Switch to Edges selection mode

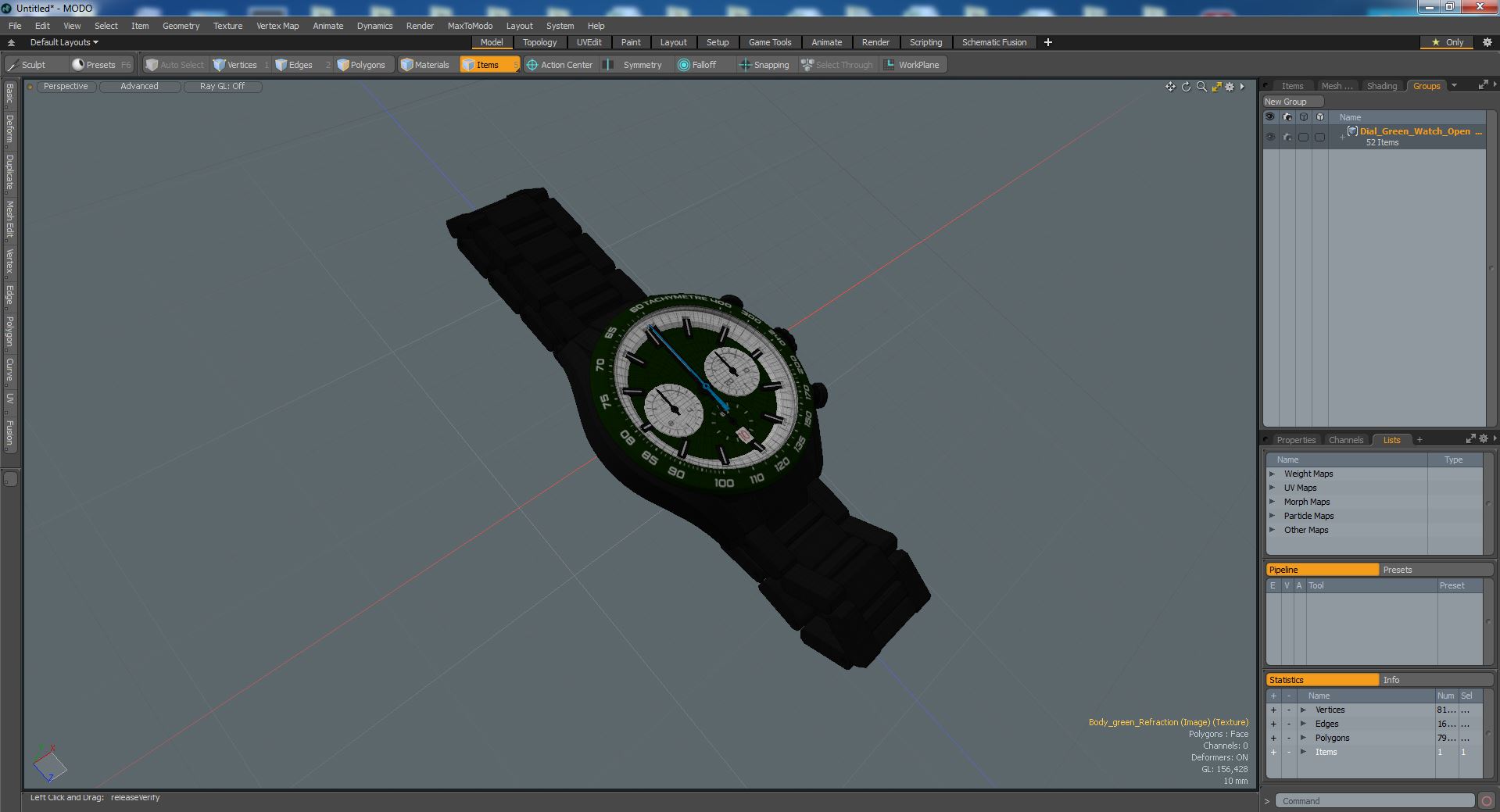pos(301,65)
